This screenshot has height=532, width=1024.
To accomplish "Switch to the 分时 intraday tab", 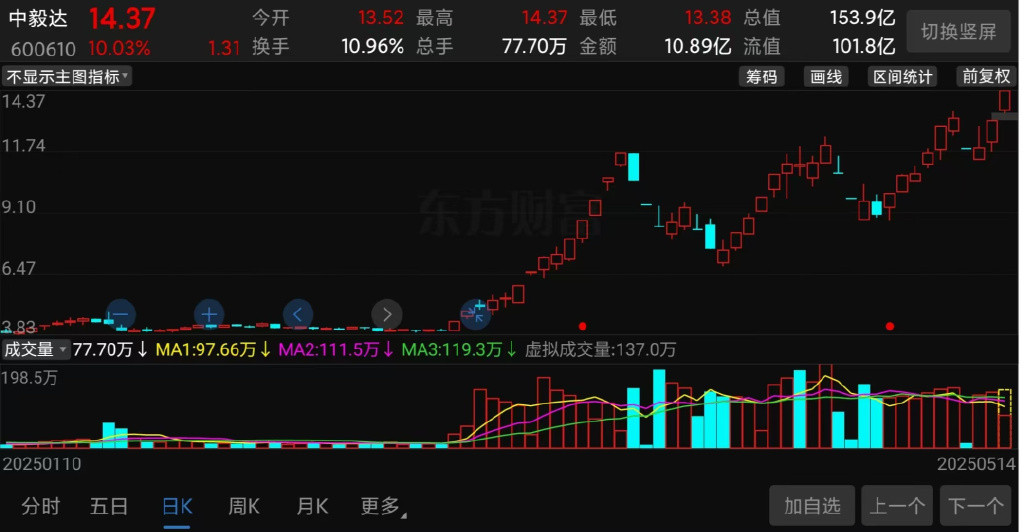I will [x=40, y=506].
